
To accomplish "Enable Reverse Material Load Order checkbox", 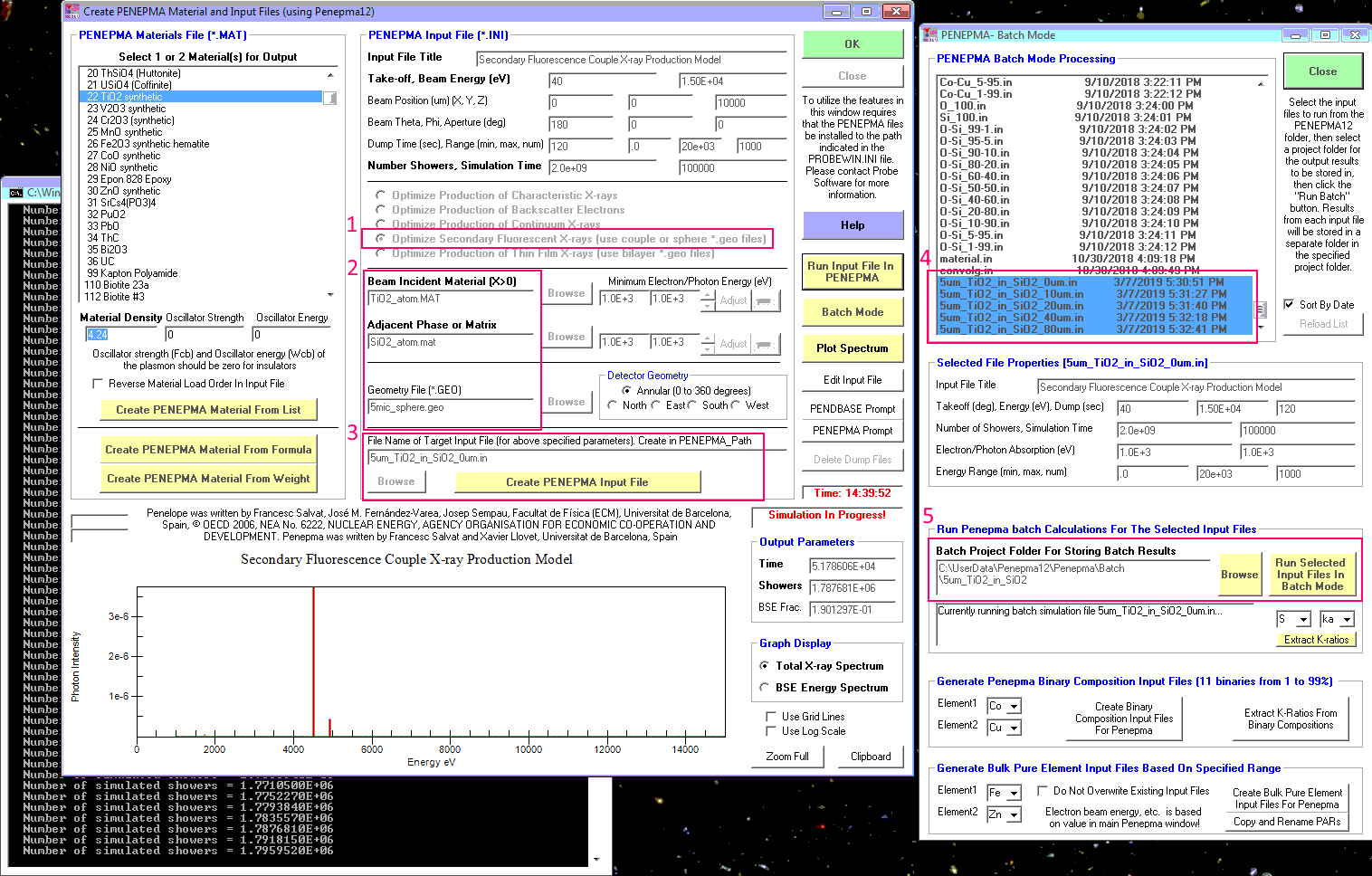I will 98,384.
